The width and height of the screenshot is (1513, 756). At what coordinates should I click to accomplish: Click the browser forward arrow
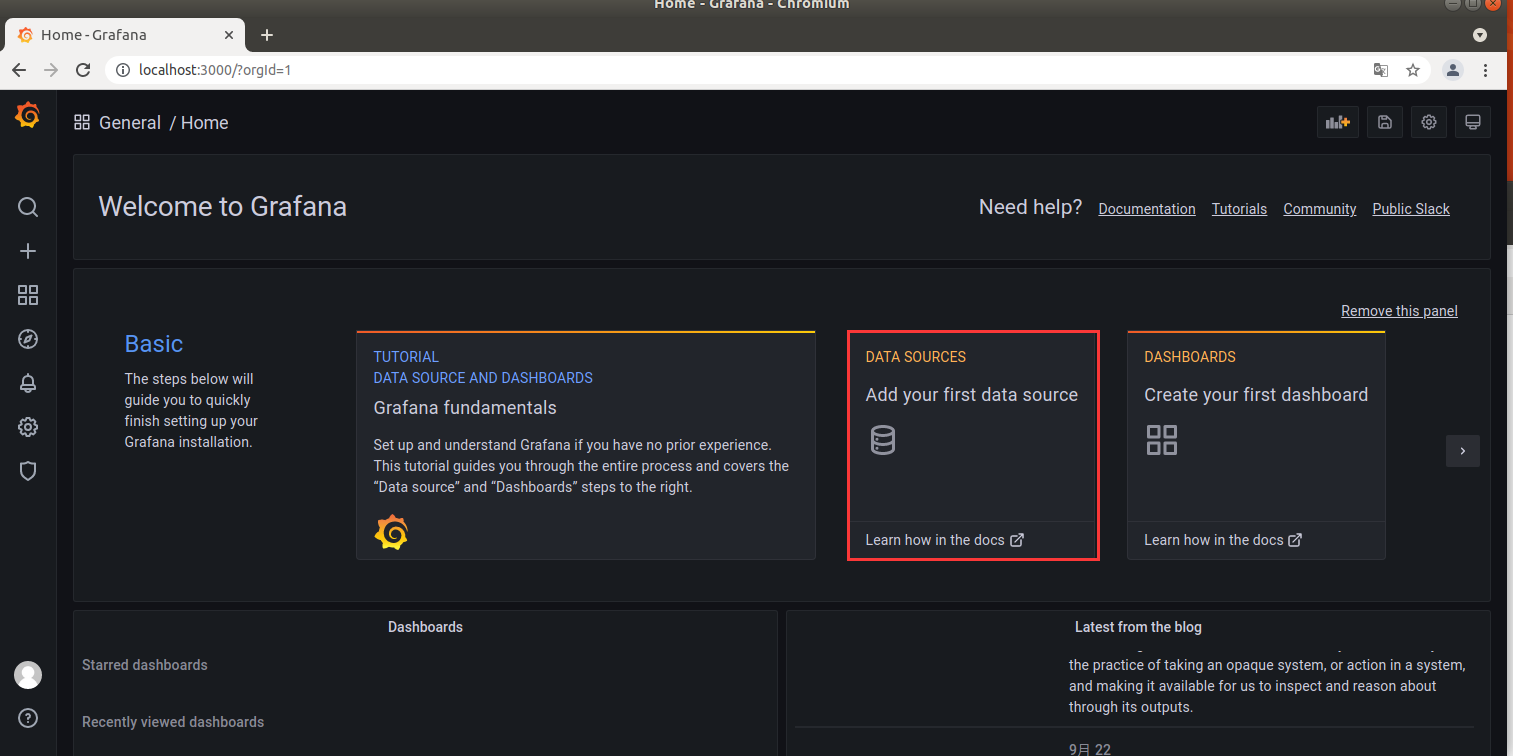click(x=52, y=70)
